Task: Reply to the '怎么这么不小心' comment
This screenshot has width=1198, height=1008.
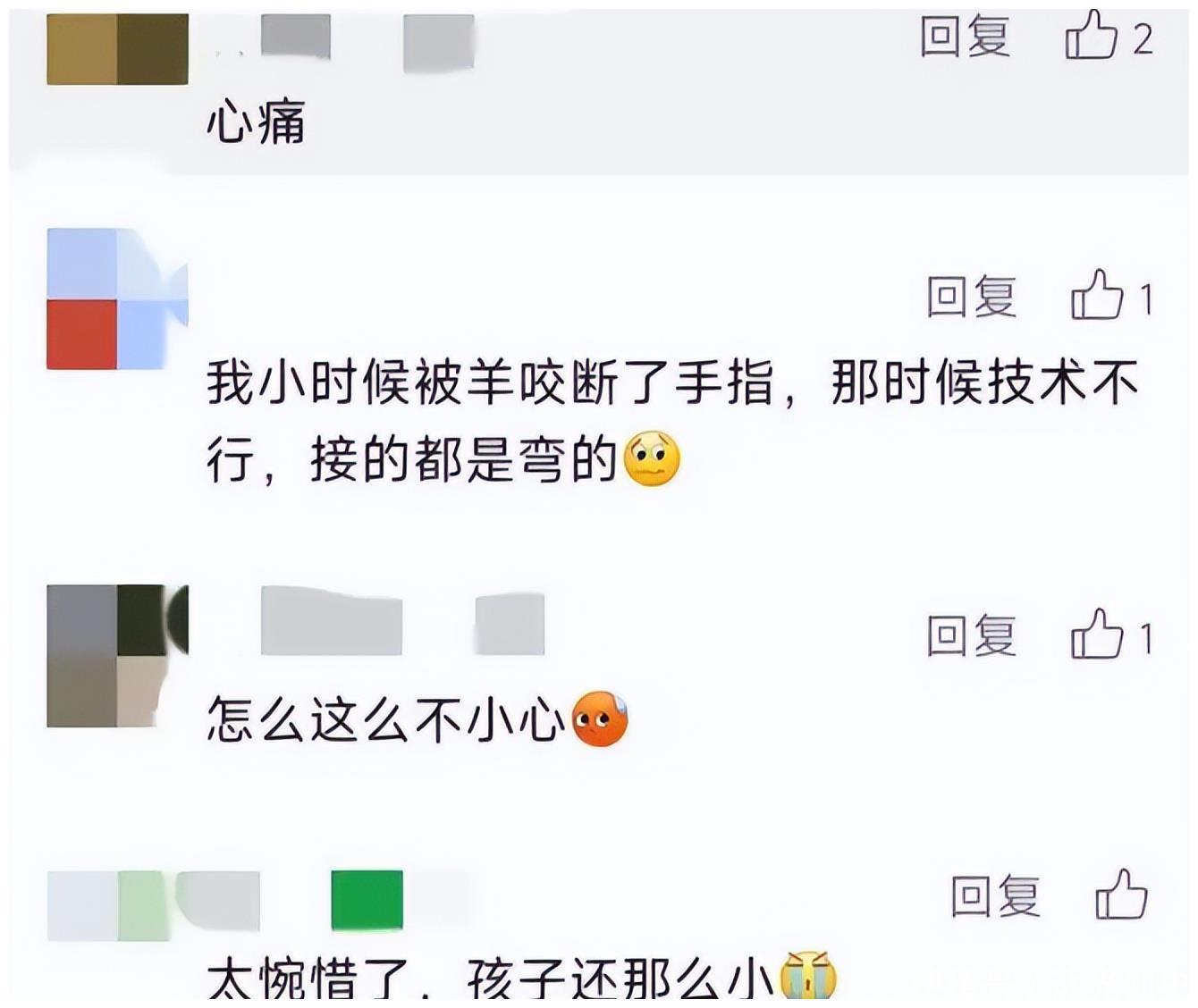Action: 972,635
